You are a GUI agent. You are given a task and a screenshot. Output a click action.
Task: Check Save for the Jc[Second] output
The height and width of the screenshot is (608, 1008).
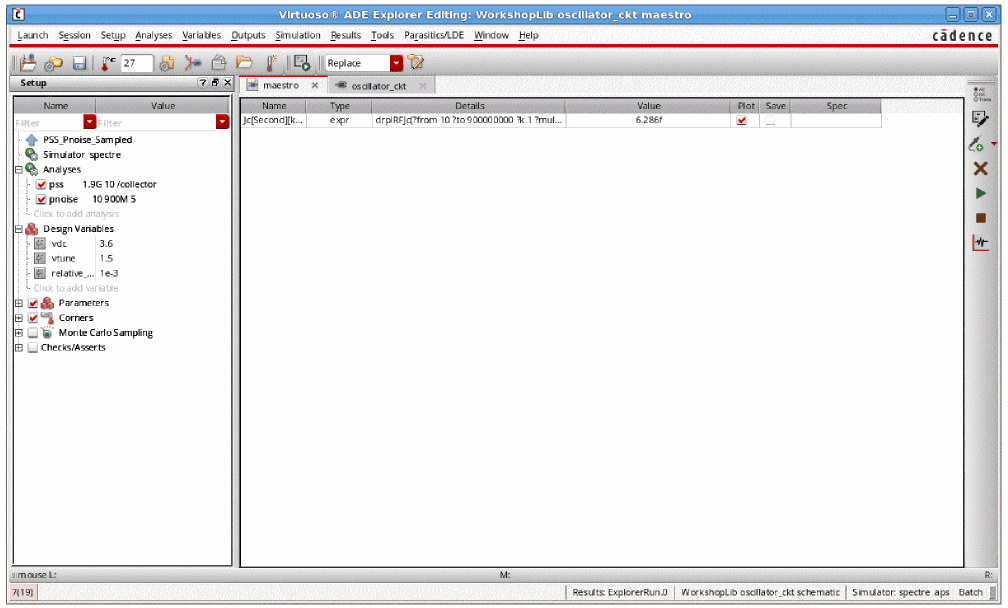click(x=770, y=120)
